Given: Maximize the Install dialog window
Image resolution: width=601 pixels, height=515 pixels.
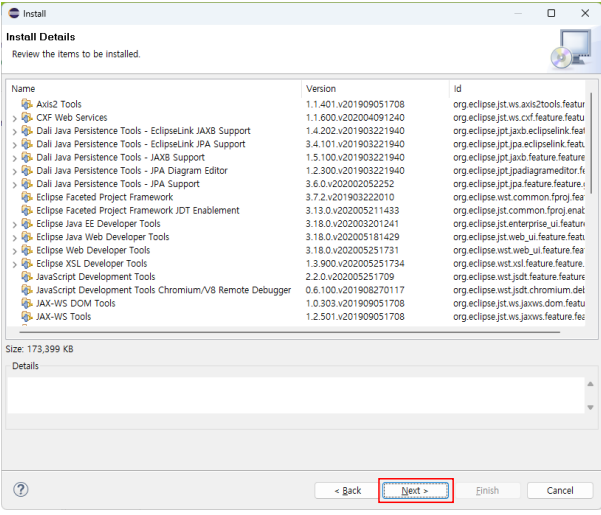Looking at the screenshot, I should tap(551, 13).
